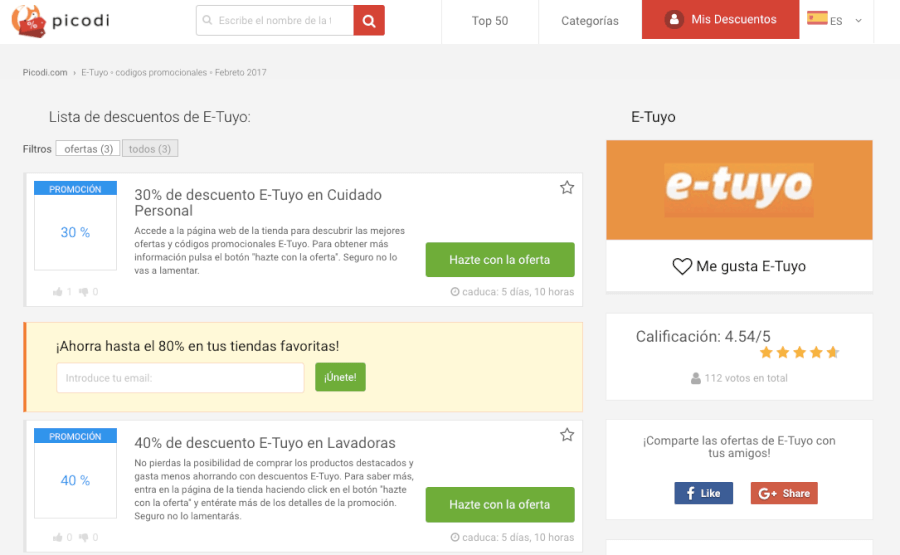Screen dimensions: 900x555
Task: Bookmark the Cuidado Personal offer with the star
Action: (x=567, y=188)
